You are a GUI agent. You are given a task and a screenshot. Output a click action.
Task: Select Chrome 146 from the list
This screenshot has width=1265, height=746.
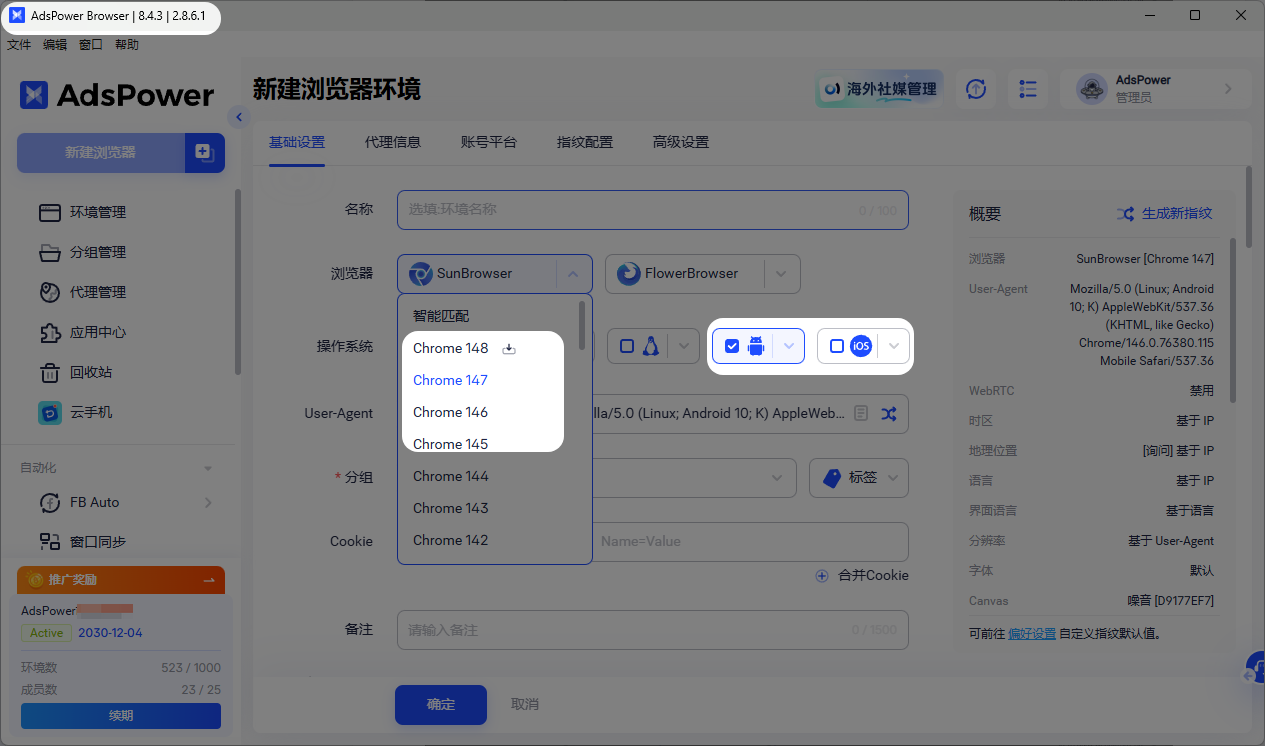[x=450, y=412]
